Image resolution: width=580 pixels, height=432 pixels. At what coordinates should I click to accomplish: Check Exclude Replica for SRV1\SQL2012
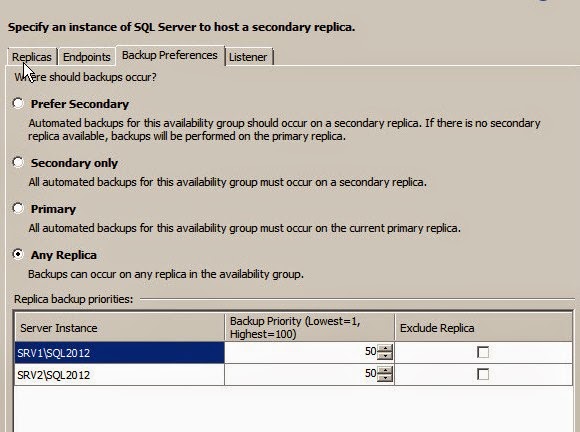tap(483, 352)
